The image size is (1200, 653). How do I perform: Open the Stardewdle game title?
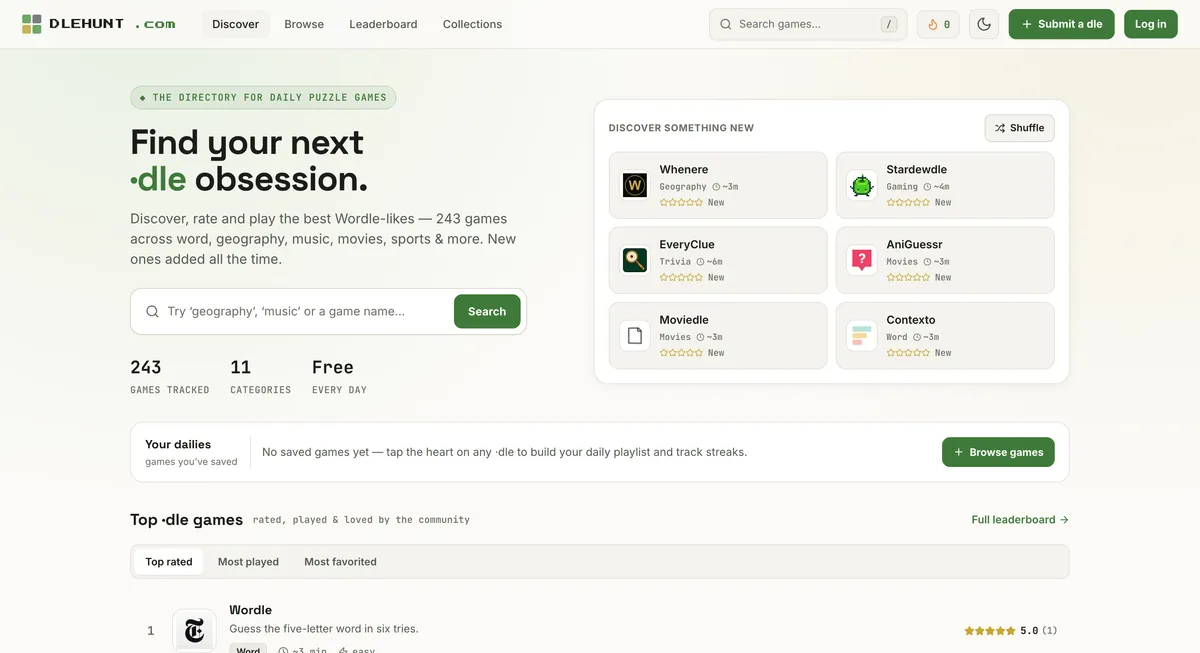[x=916, y=170]
